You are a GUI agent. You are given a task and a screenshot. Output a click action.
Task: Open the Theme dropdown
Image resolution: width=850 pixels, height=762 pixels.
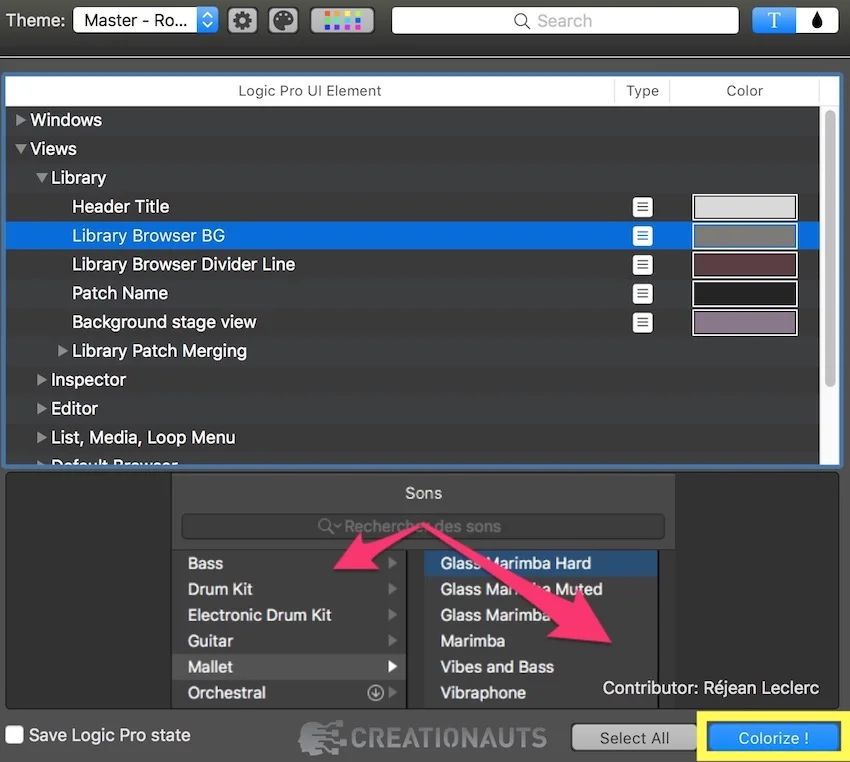pyautogui.click(x=145, y=21)
